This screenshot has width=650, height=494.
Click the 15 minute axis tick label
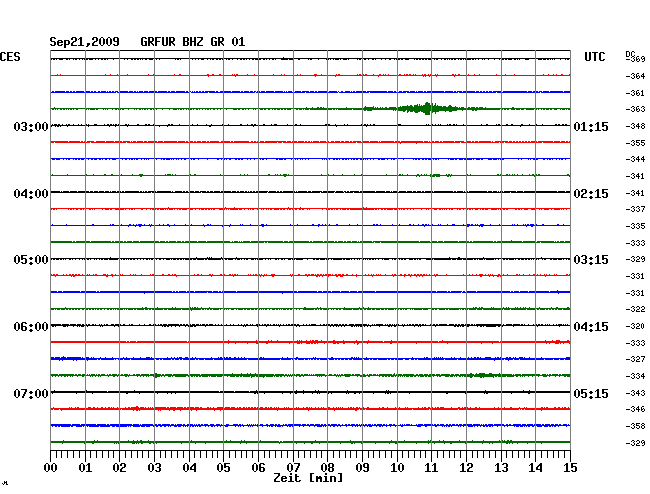click(570, 468)
